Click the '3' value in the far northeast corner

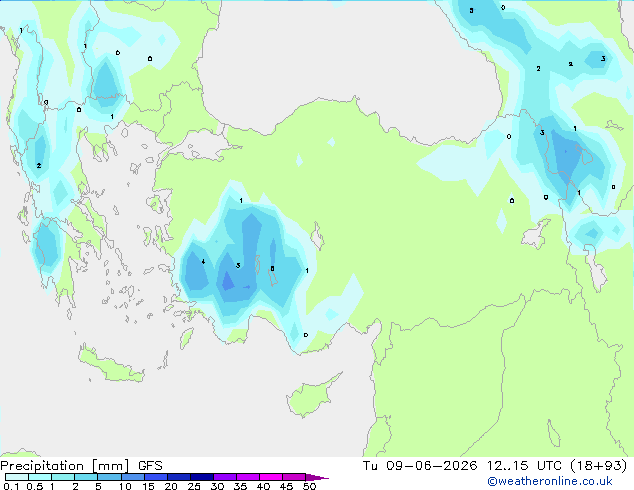603,59
